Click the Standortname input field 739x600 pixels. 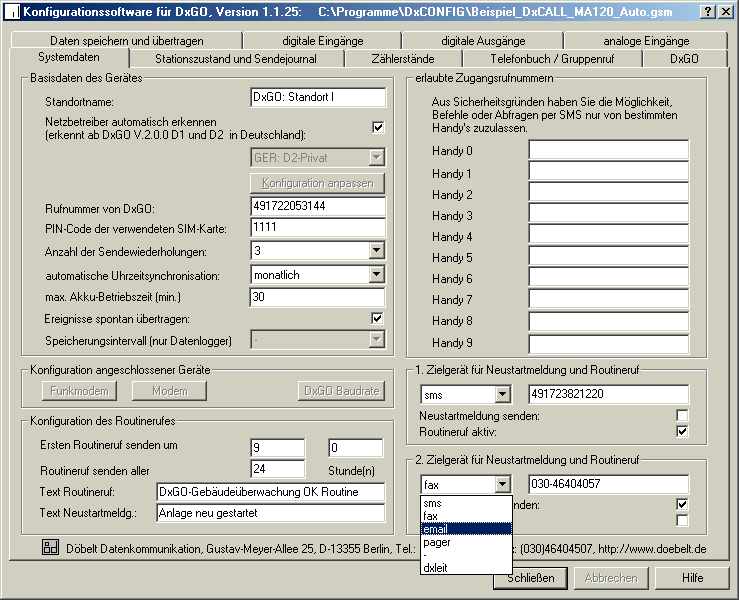click(x=318, y=97)
